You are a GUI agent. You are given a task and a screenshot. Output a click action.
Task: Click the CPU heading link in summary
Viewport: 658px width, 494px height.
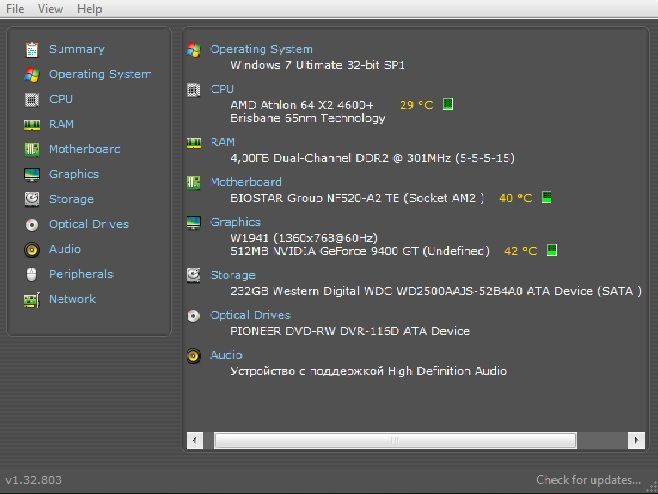coord(222,89)
